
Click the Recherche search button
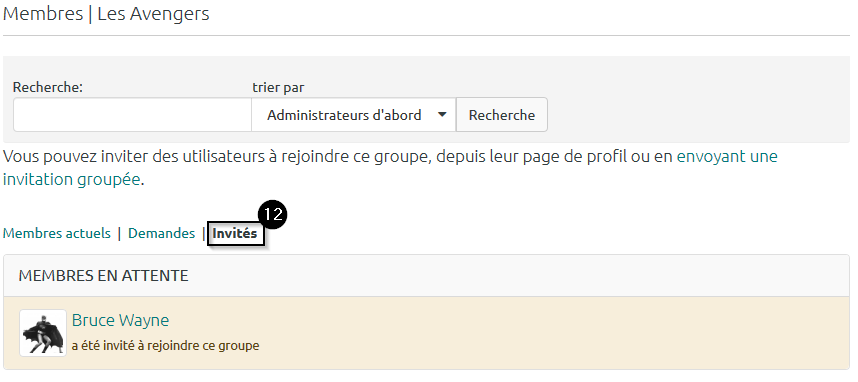pyautogui.click(x=502, y=115)
